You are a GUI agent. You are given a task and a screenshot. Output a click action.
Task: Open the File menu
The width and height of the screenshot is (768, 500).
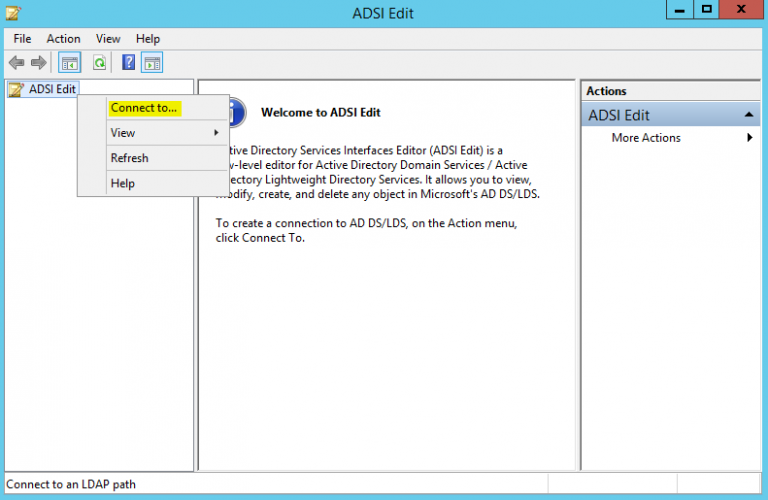click(x=22, y=39)
